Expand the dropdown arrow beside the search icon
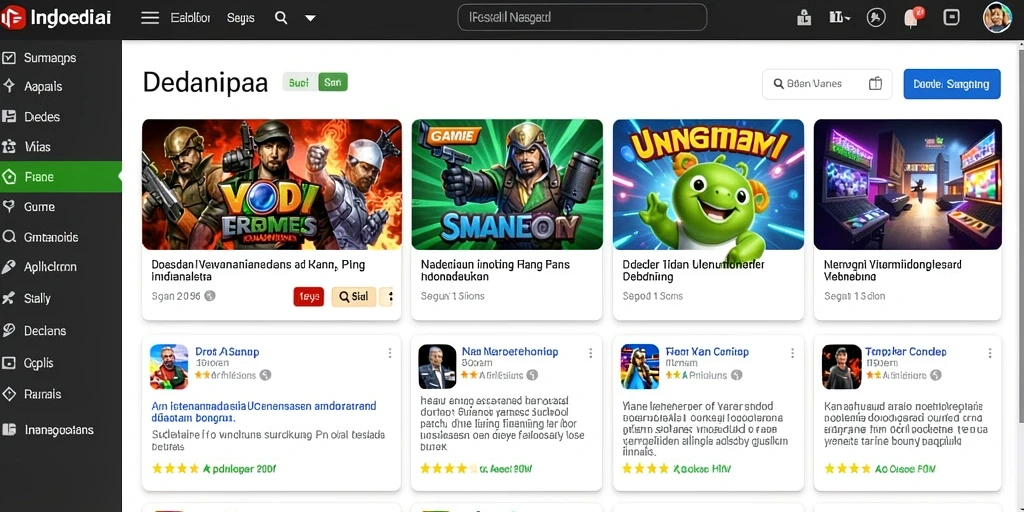The image size is (1024, 512). [x=310, y=18]
